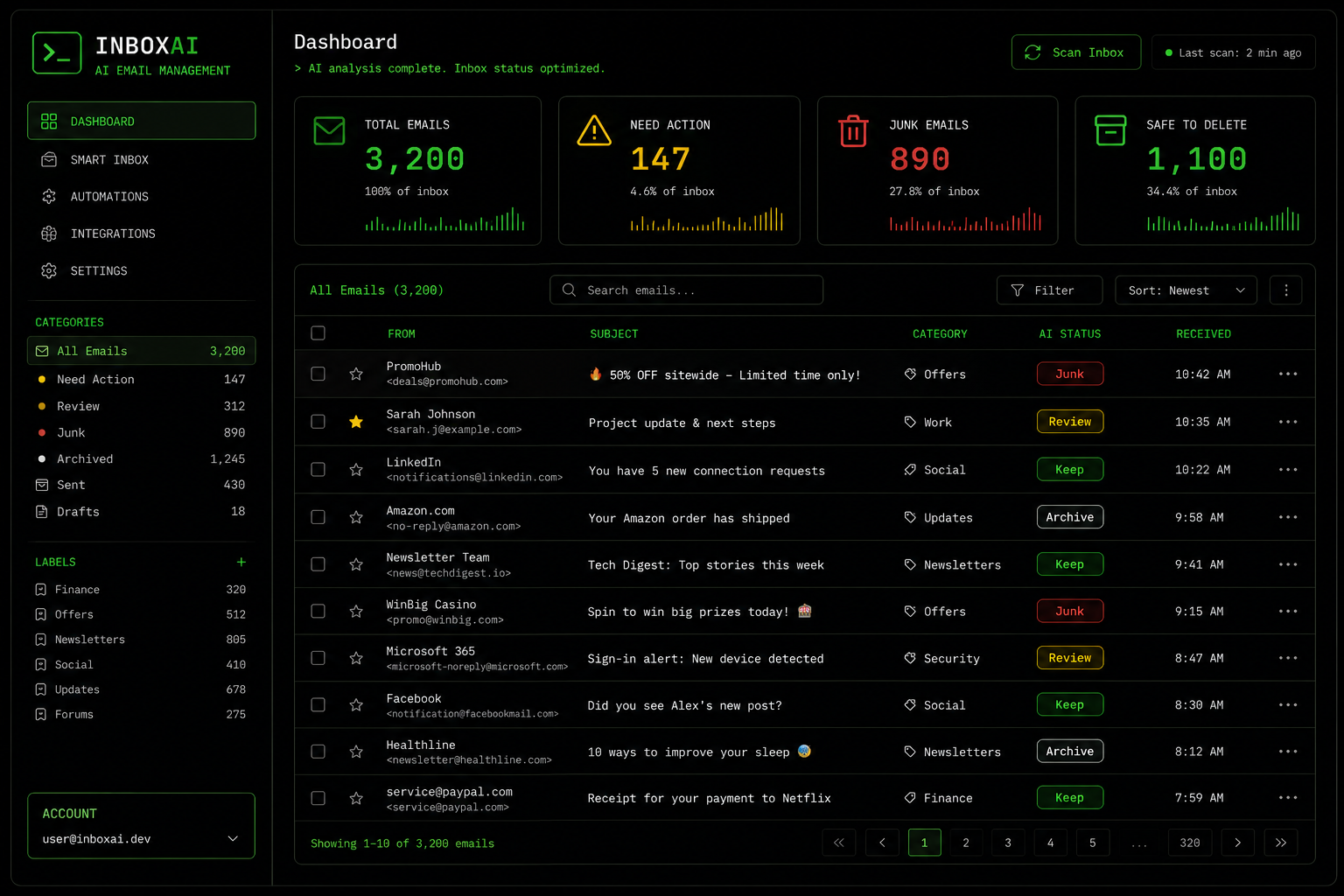Screen dimensions: 1344x896
Task: Star the WinBig Casino email
Action: pos(356,612)
